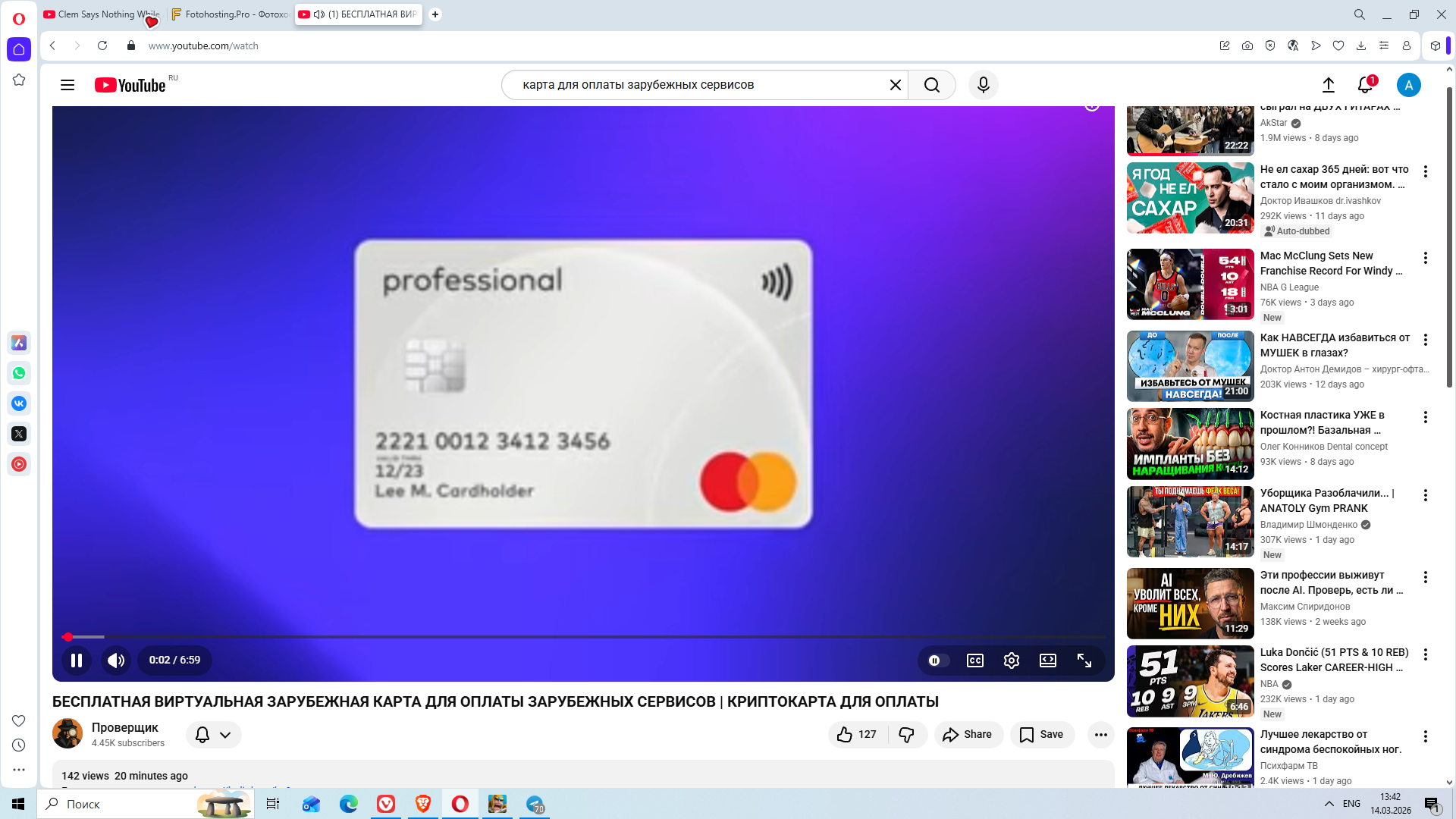Screen dimensions: 1456x819
Task: Open YouTube notifications bell
Action: [1365, 85]
